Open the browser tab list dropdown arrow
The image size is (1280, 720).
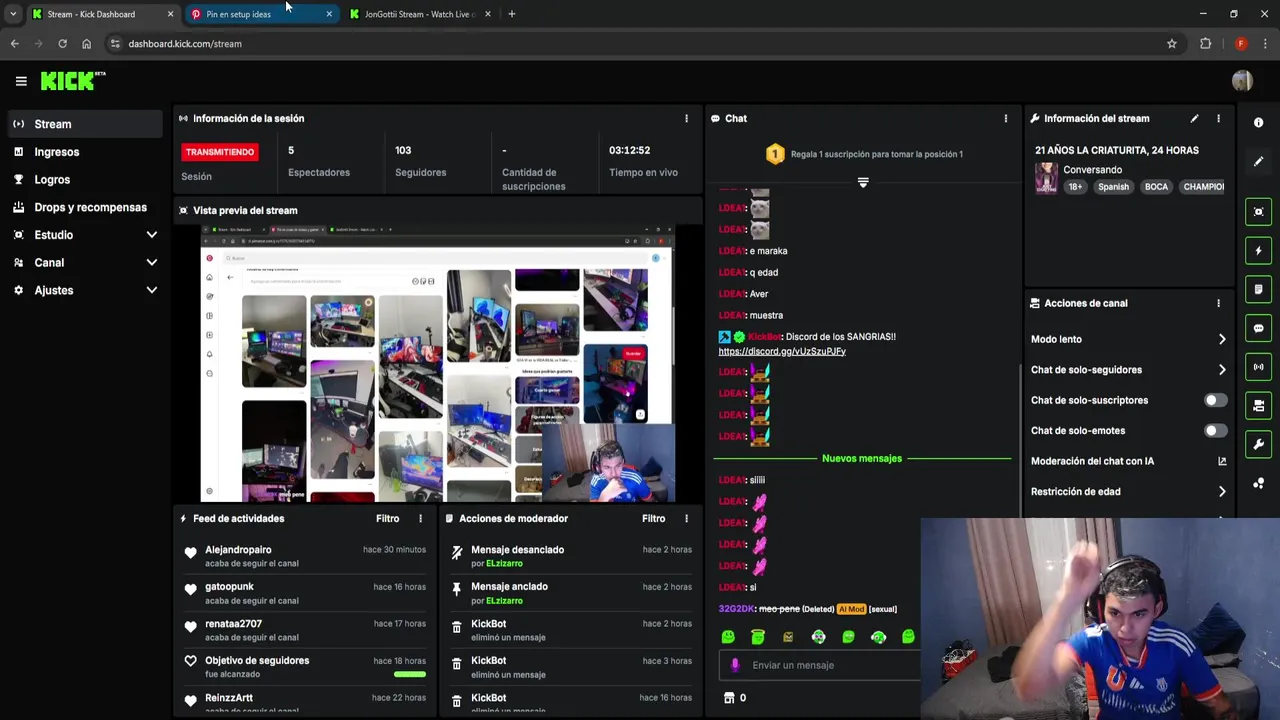13,14
